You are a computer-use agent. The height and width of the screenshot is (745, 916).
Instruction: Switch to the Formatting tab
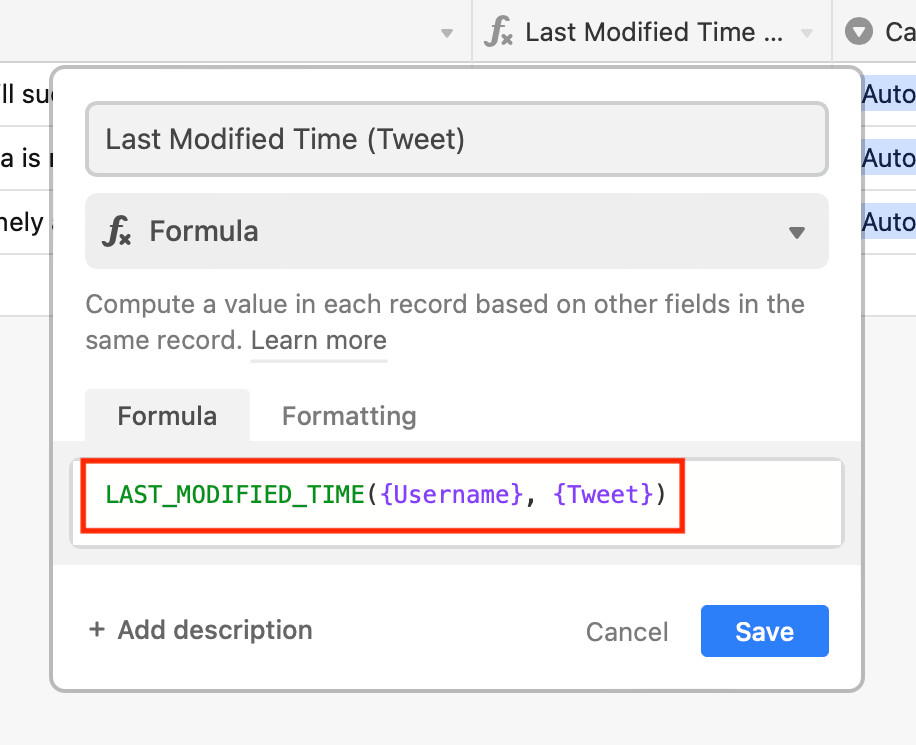(x=349, y=416)
